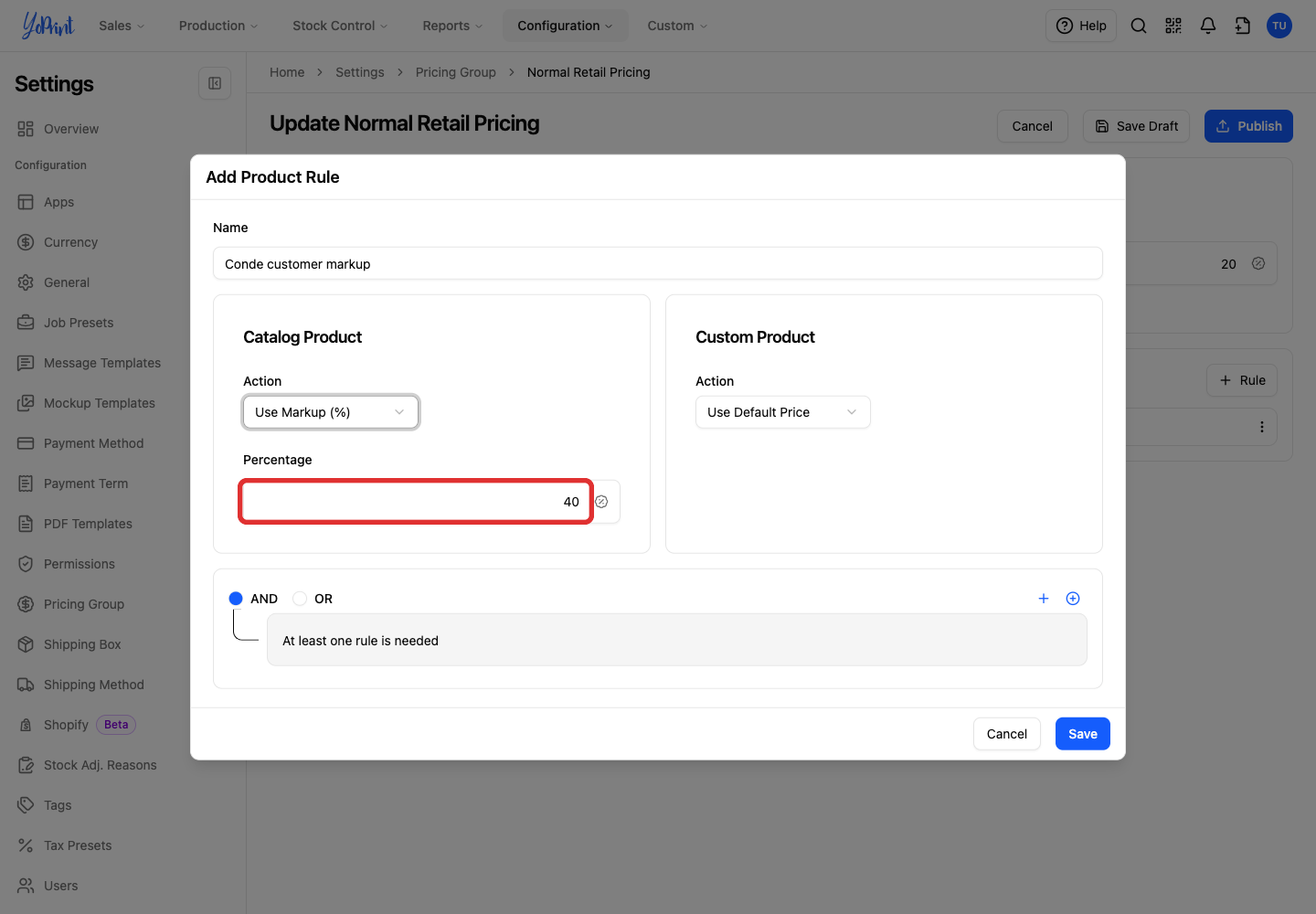
Task: Open the search icon in top bar
Action: (x=1139, y=26)
